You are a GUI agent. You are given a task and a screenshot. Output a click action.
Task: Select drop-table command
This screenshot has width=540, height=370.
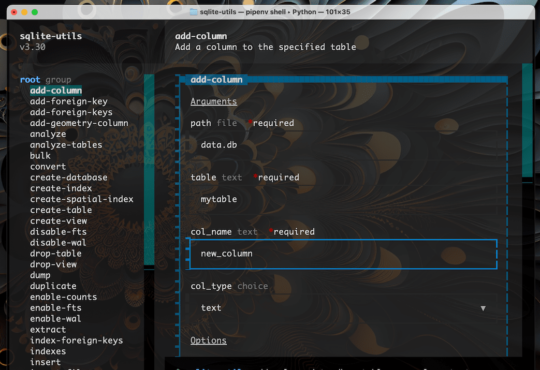click(x=55, y=254)
